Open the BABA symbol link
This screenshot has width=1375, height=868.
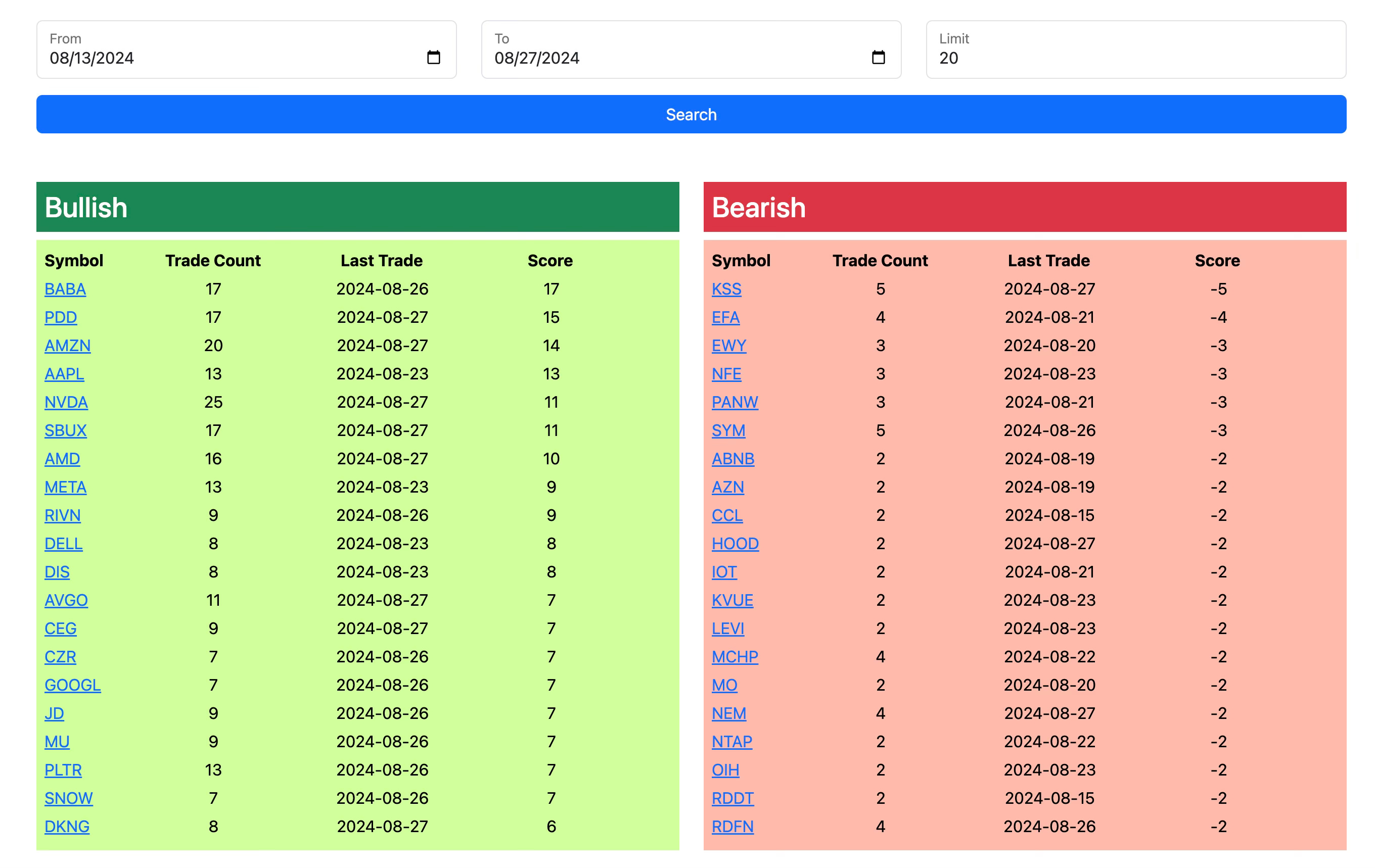(x=65, y=289)
